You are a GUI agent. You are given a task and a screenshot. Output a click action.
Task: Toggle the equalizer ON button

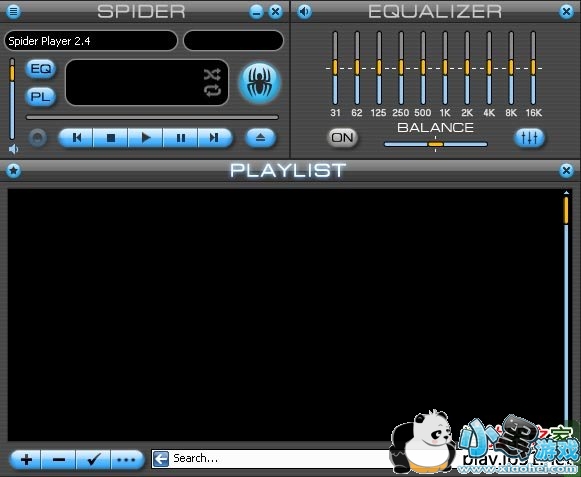(x=342, y=138)
